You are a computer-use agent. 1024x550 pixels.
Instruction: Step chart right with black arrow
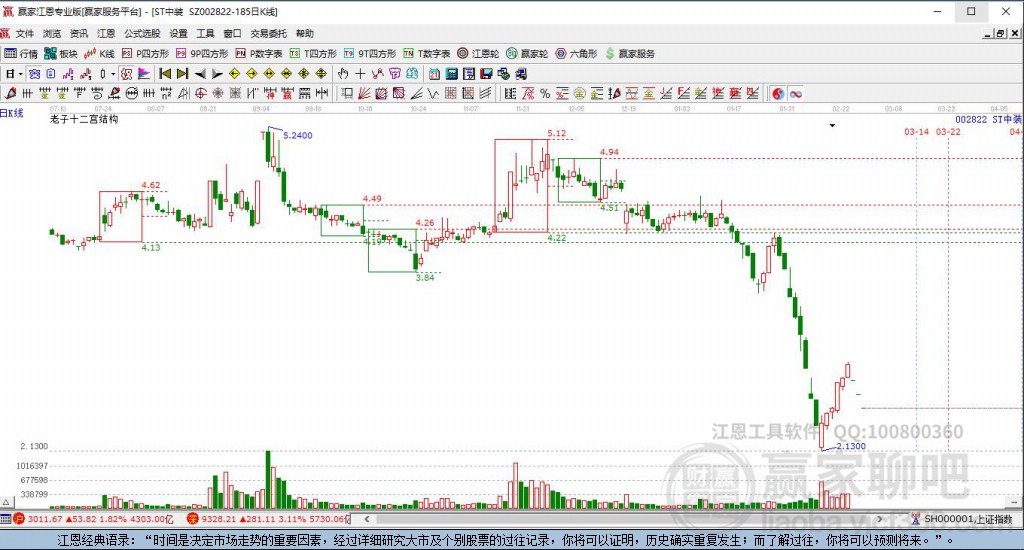[x=217, y=74]
